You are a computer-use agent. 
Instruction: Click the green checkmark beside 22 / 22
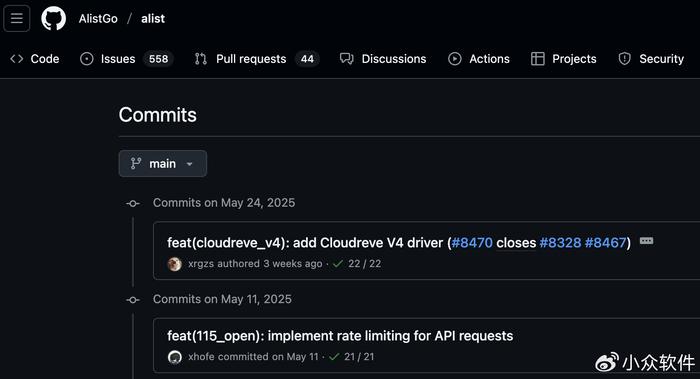click(x=338, y=264)
